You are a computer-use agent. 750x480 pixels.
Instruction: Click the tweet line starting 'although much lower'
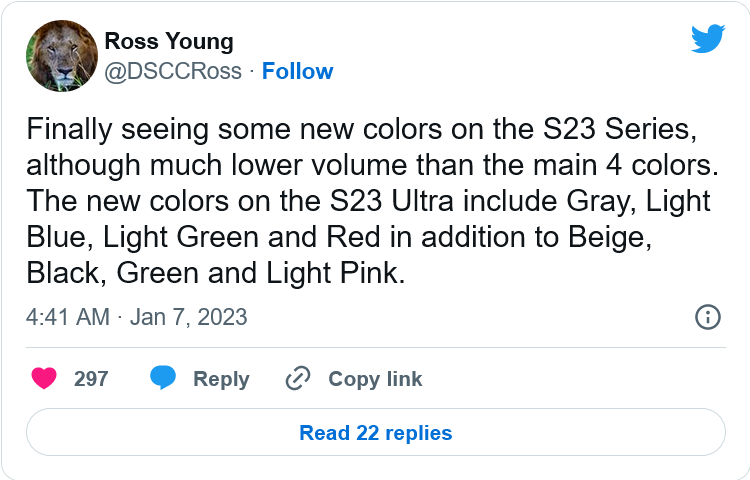[x=373, y=165]
